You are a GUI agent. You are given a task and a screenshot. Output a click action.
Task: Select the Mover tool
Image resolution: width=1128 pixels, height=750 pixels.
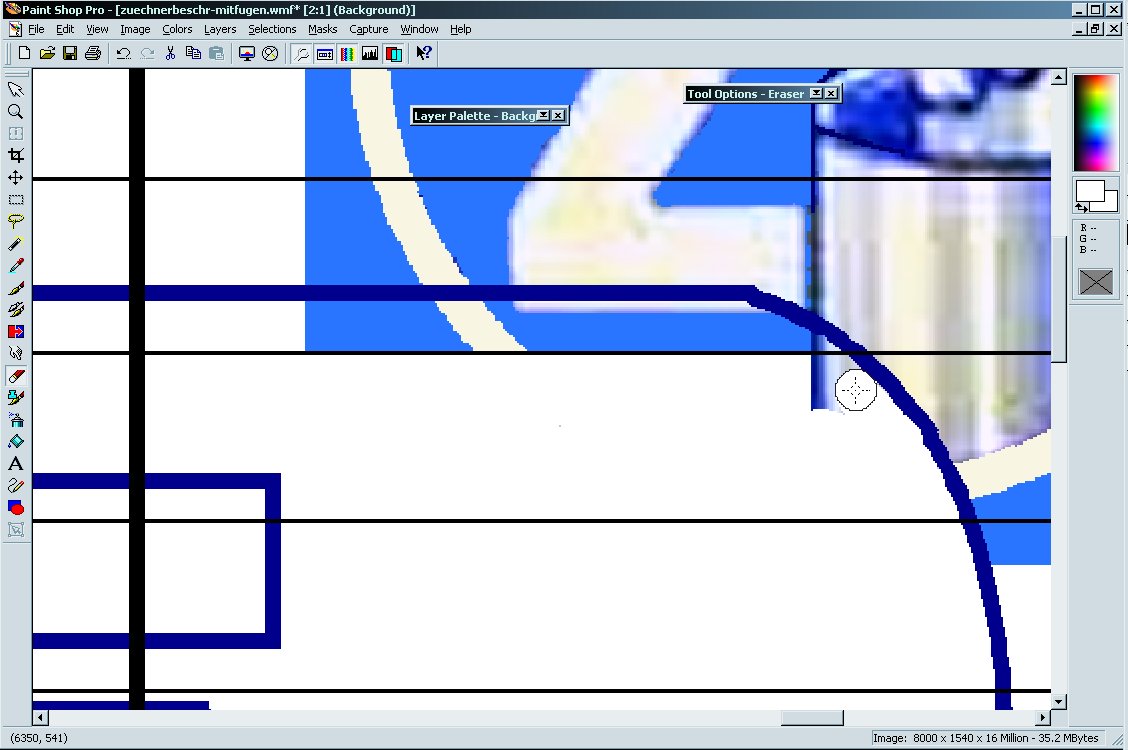pos(15,177)
